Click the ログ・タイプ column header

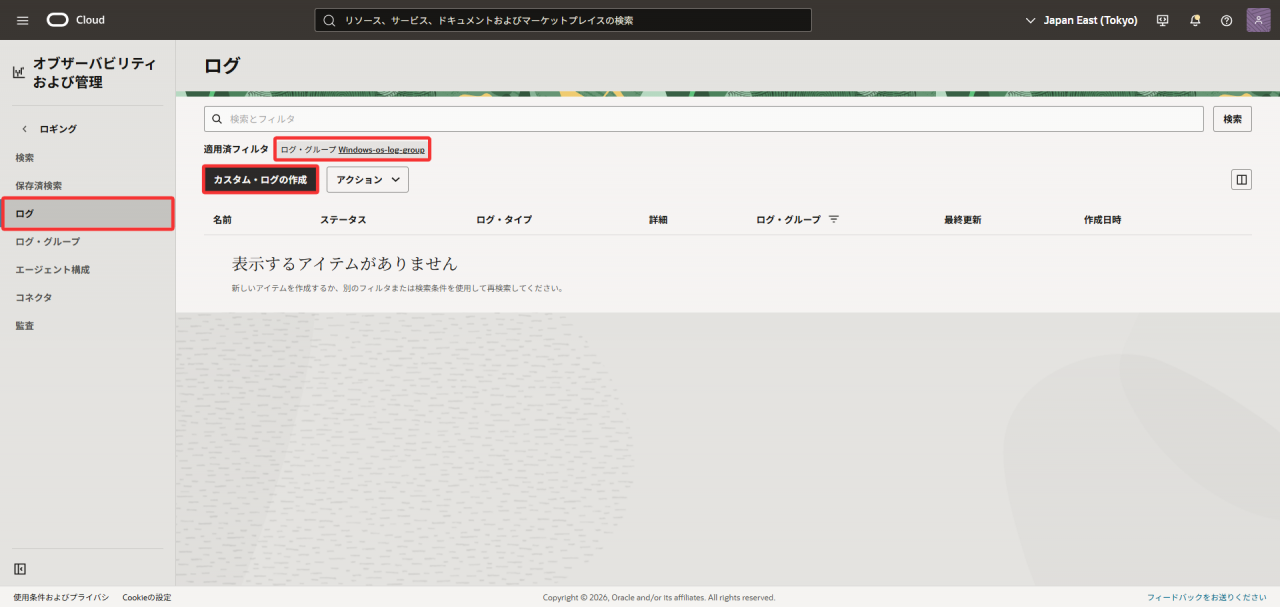[504, 219]
